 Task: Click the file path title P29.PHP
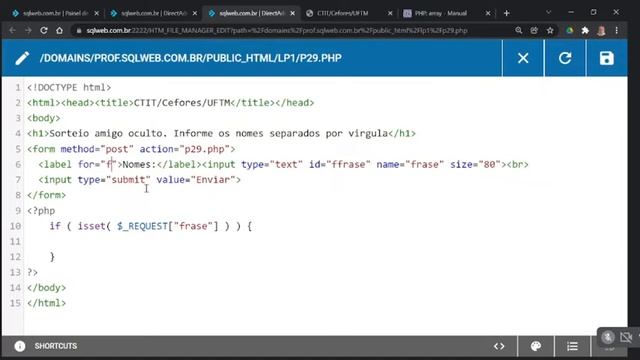(x=190, y=58)
